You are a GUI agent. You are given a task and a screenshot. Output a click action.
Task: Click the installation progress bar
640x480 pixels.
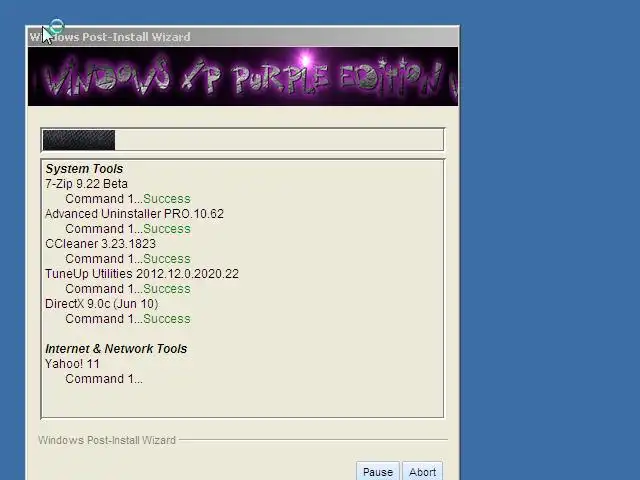point(242,140)
